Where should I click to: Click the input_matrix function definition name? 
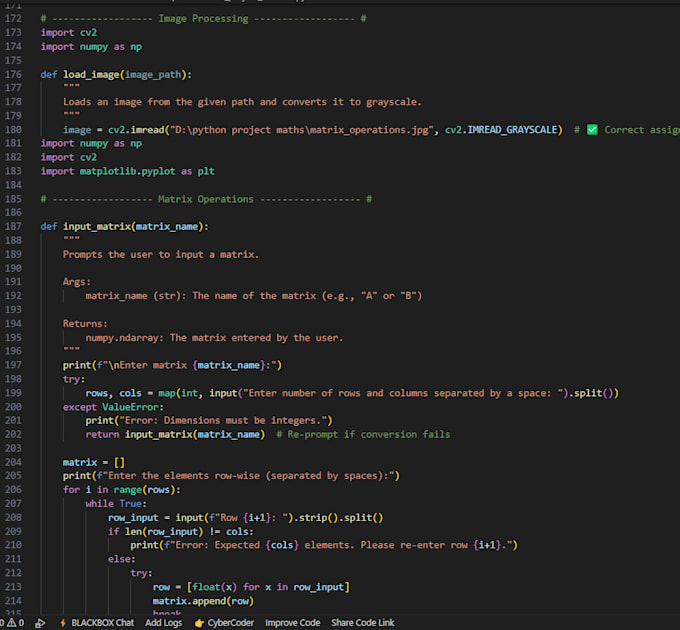pos(97,227)
